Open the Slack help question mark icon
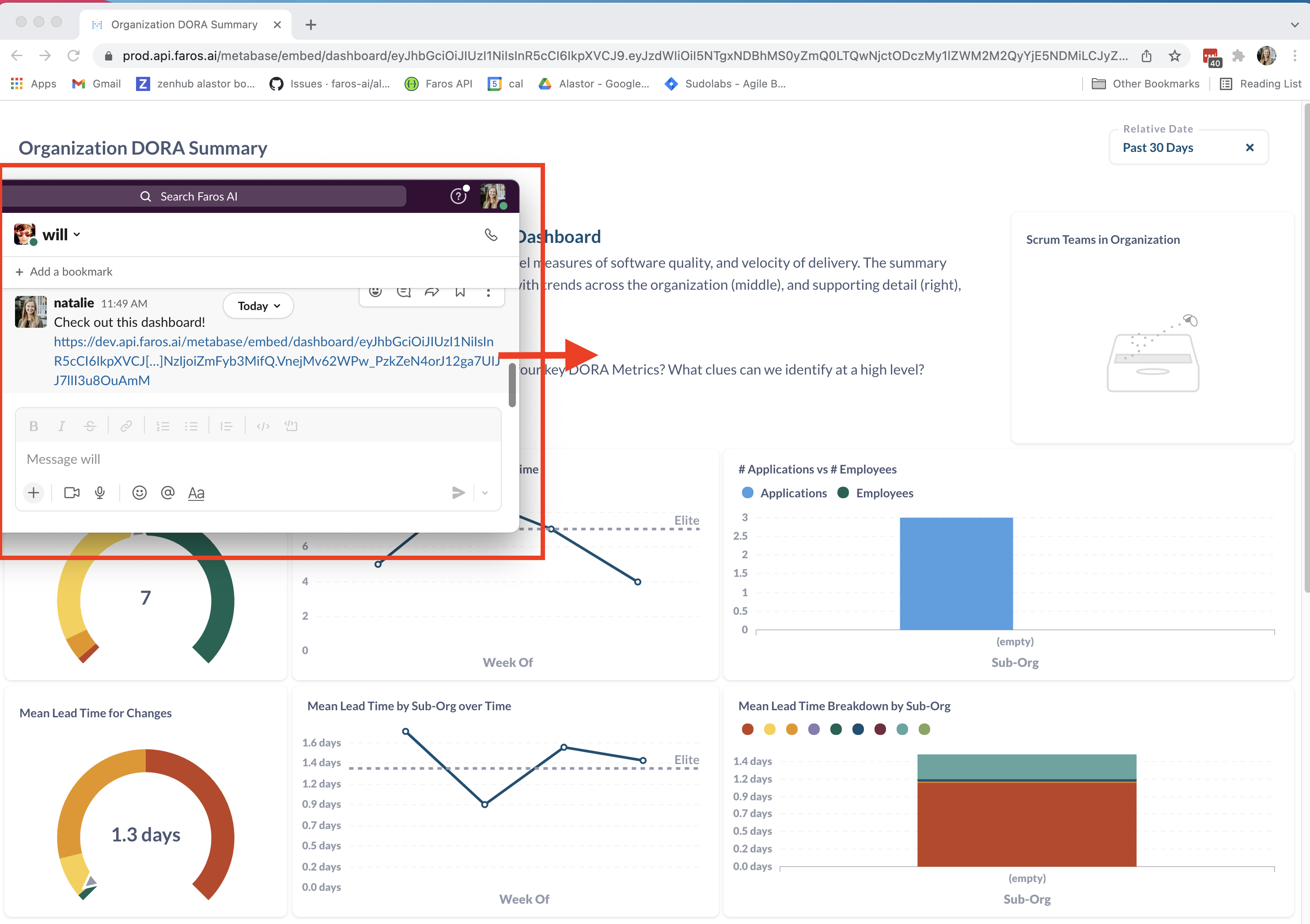 pyautogui.click(x=458, y=197)
